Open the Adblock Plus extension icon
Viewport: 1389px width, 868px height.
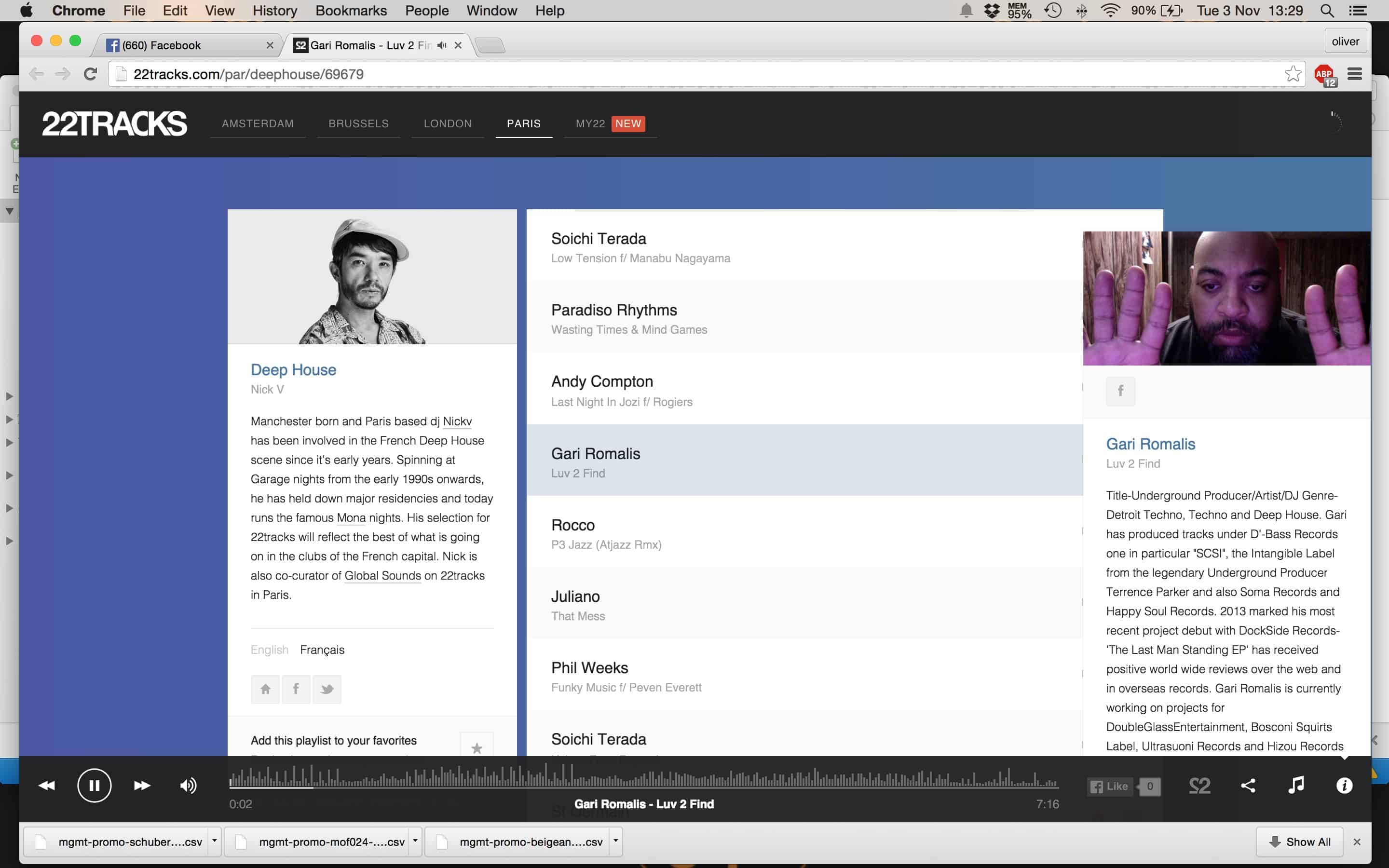[x=1325, y=75]
